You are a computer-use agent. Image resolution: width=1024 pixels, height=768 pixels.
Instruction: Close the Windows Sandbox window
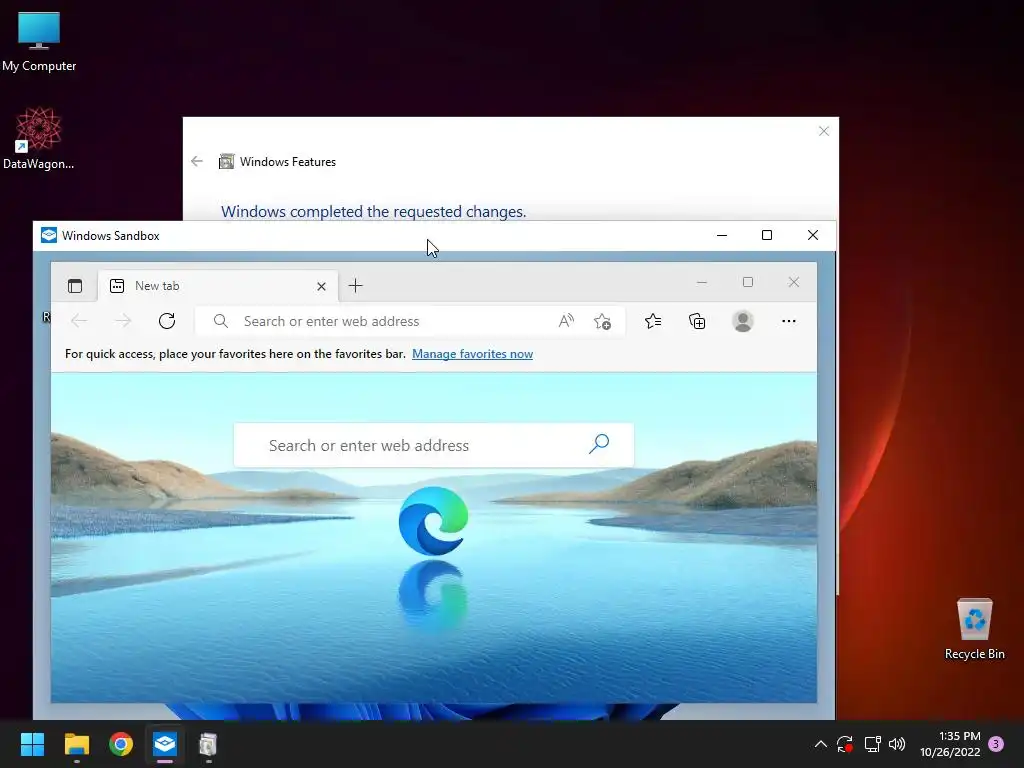[x=812, y=235]
